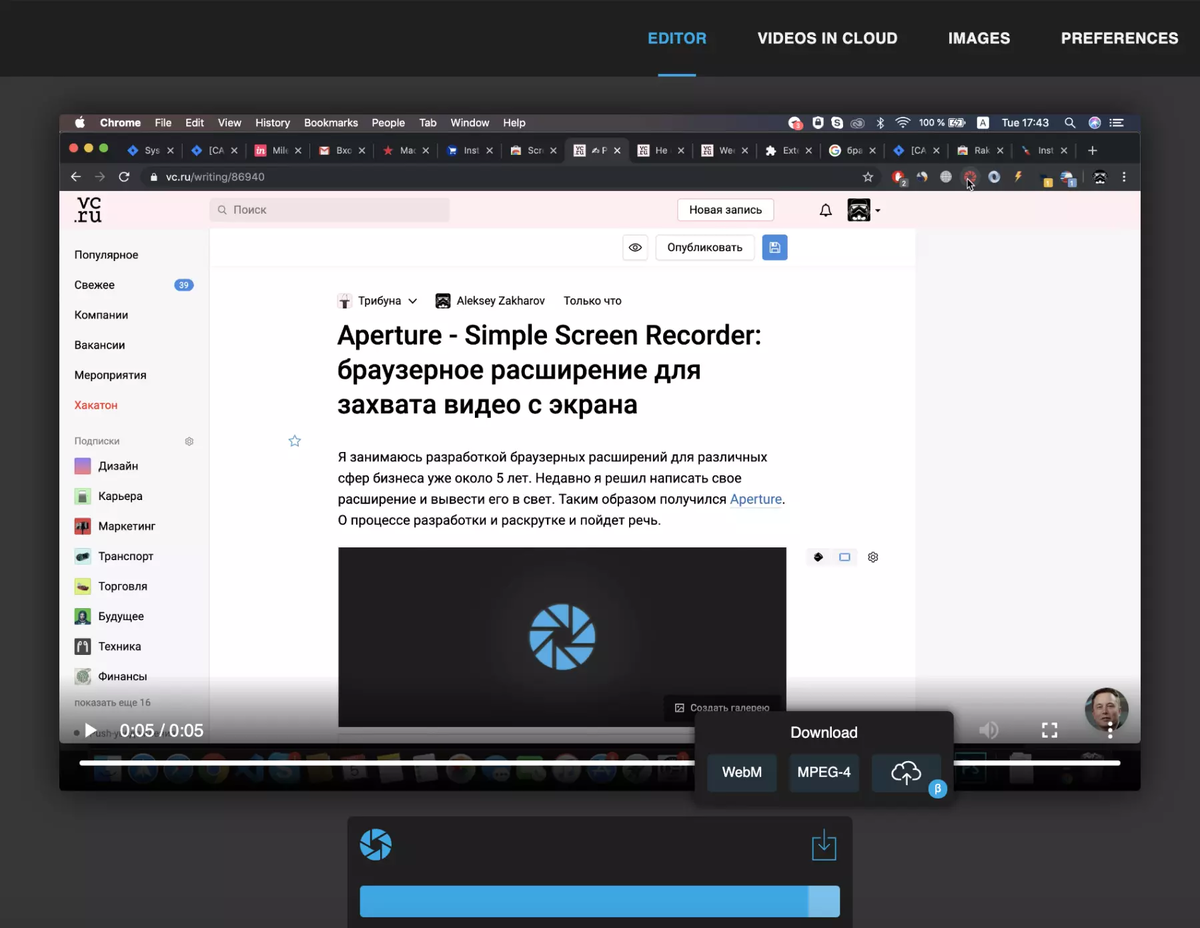Screen dimensions: 1200x928
Task: Open the Вакансии section in the sidebar
Action: pos(100,345)
